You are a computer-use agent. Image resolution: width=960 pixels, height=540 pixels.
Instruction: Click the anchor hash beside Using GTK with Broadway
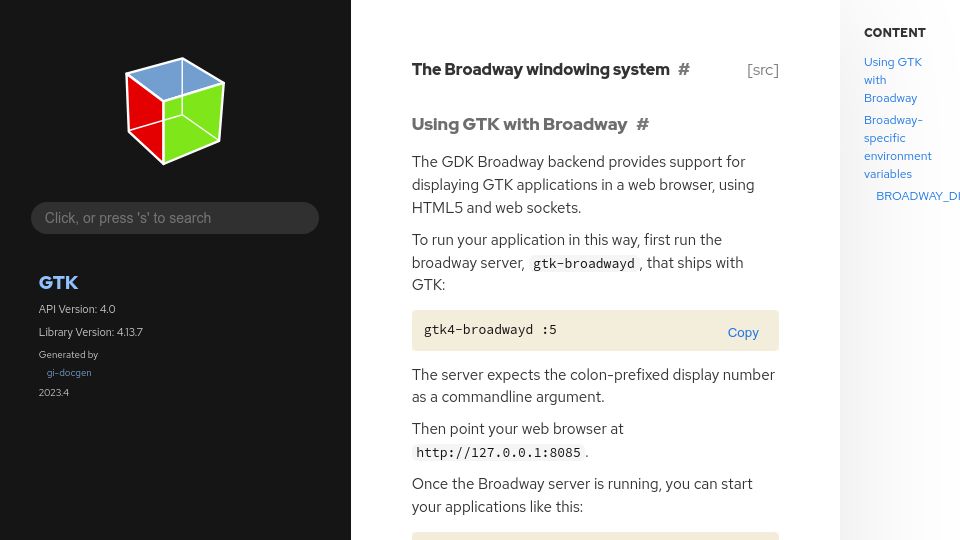click(642, 124)
